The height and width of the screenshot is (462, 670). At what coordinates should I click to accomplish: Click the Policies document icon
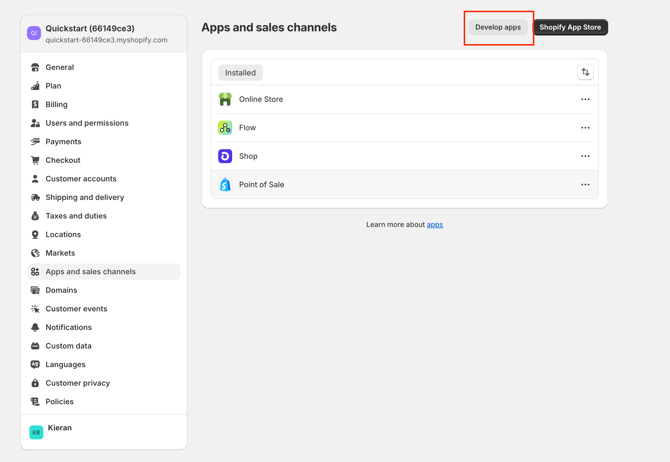[x=35, y=402]
